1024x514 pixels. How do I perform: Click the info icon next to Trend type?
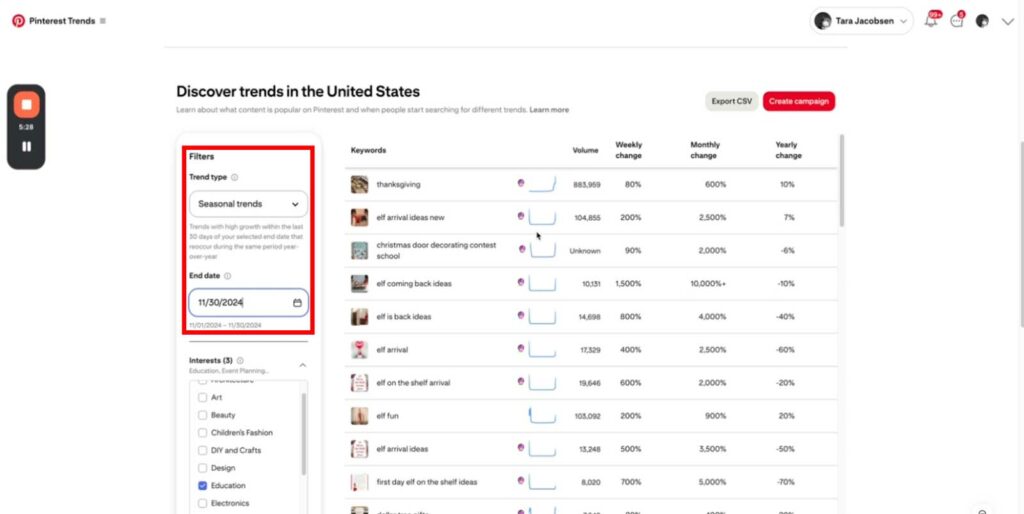pyautogui.click(x=234, y=177)
